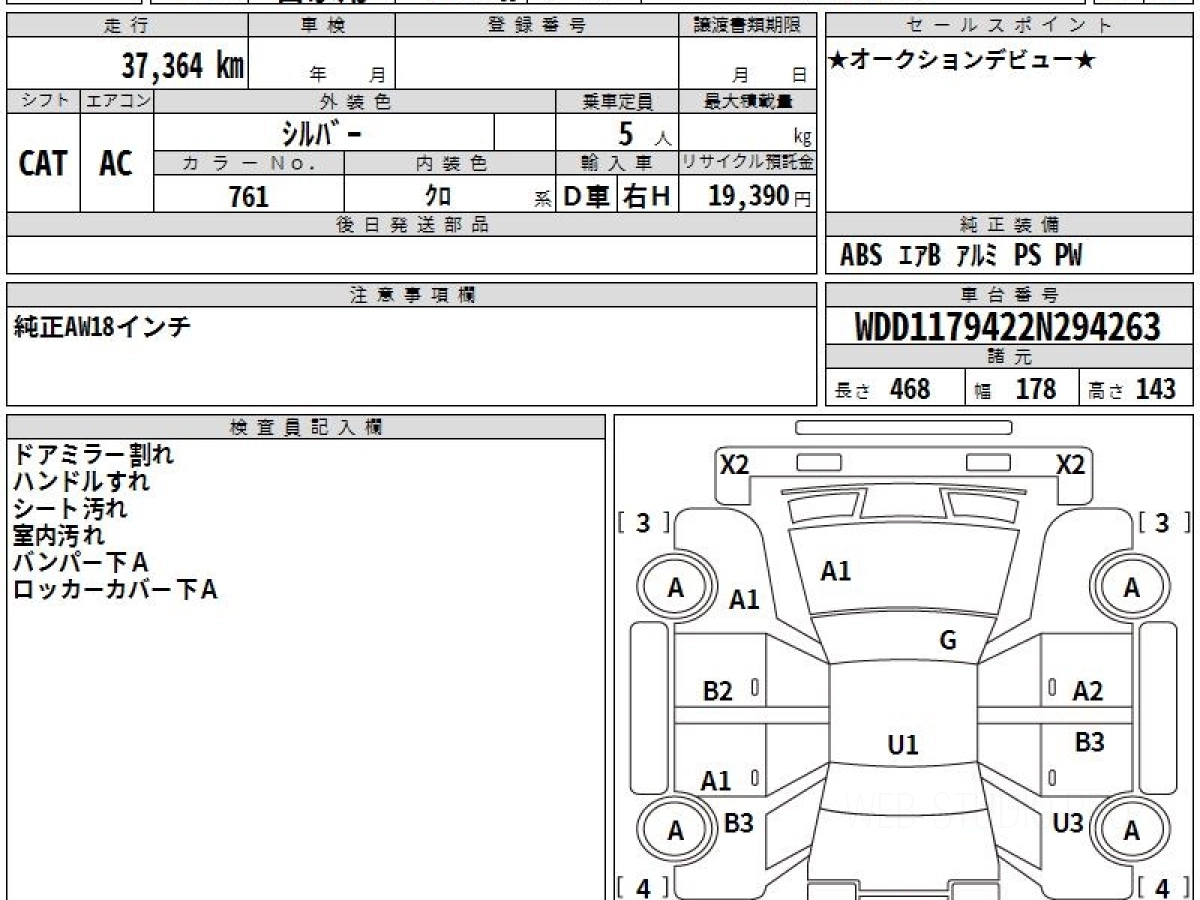Select the ドアミラー割れ inspector note
The height and width of the screenshot is (900, 1200).
tap(93, 455)
